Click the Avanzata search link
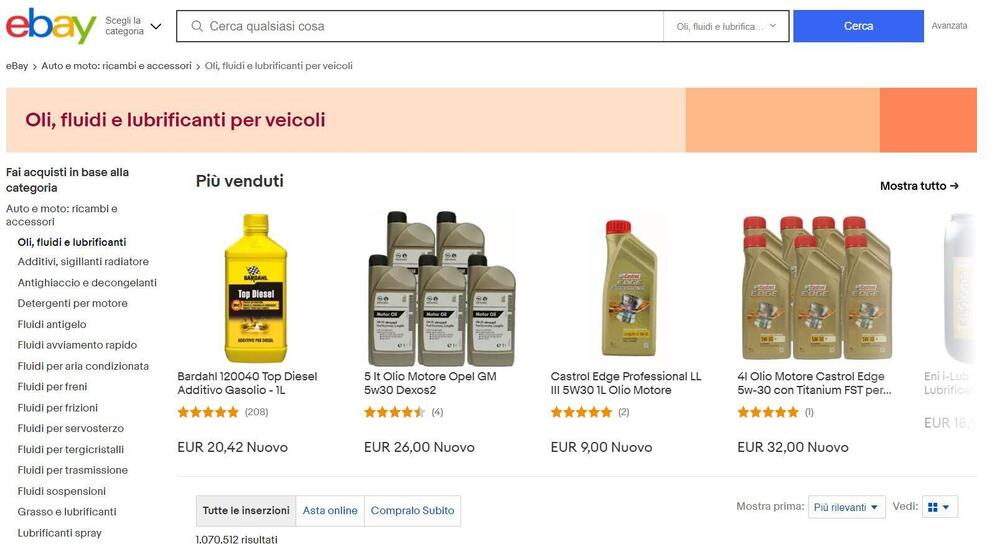This screenshot has height=544, width=1000. 949,26
